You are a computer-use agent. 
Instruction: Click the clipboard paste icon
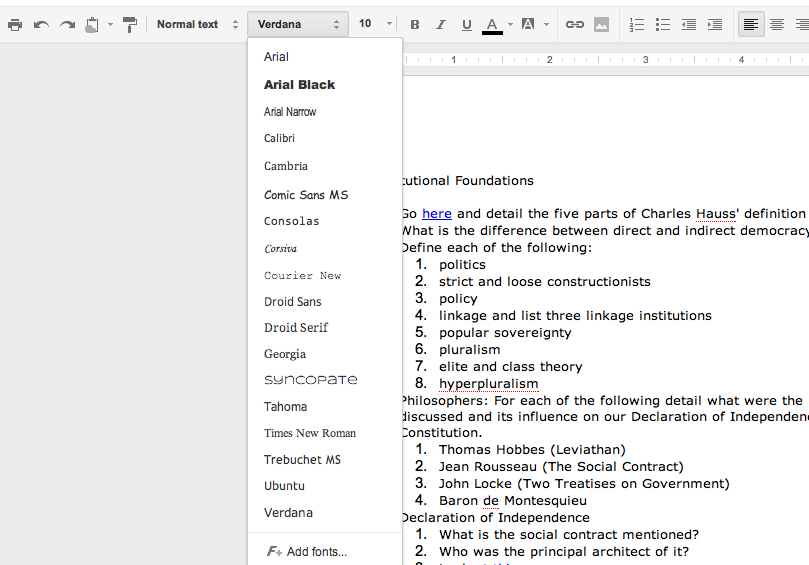(92, 24)
